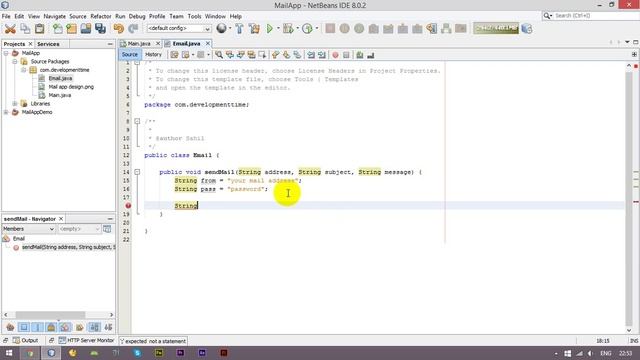
Task: Click the error marker on line 18
Action: pyautogui.click(x=128, y=206)
